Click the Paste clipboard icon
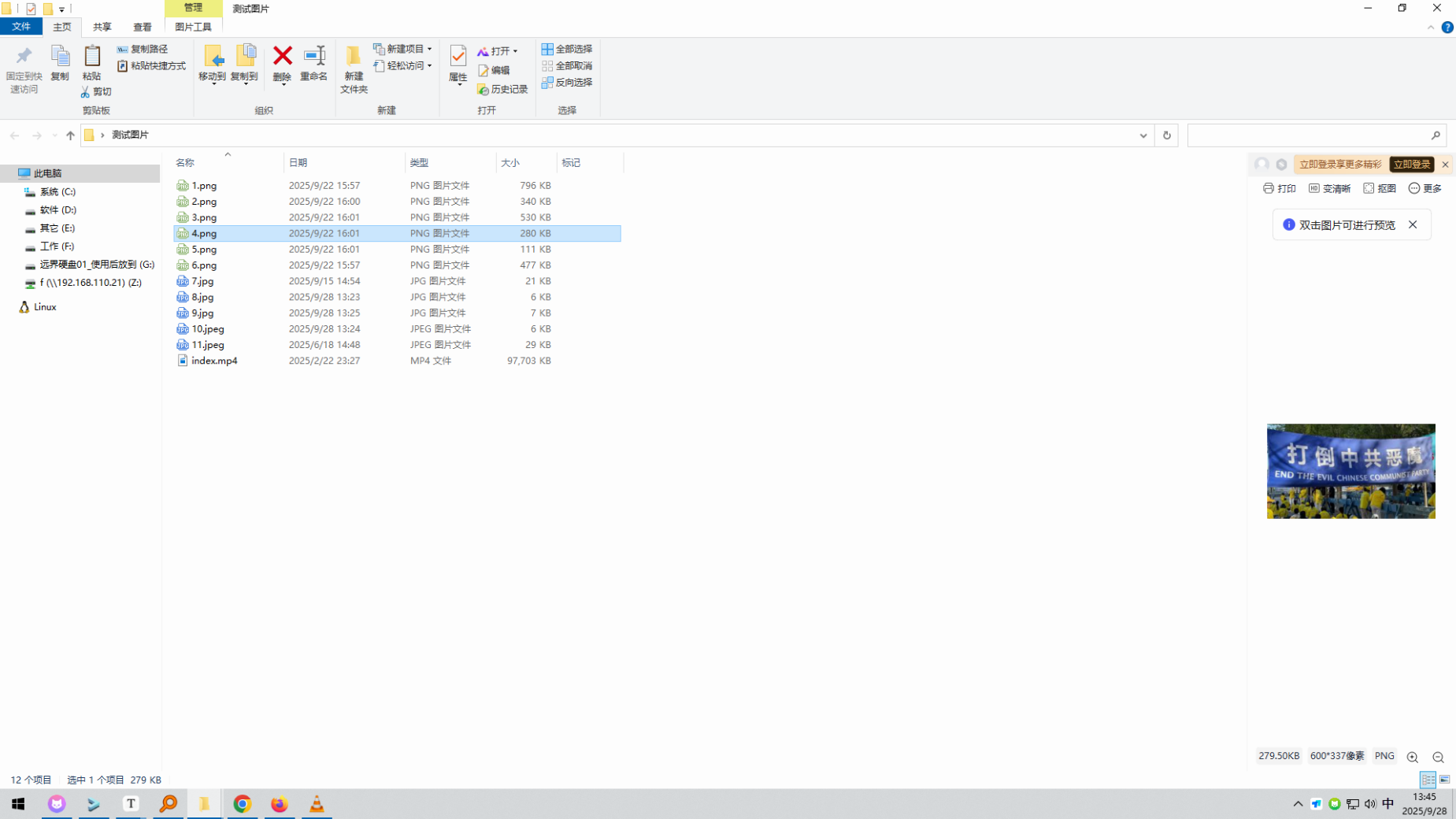This screenshot has height=819, width=1456. tap(91, 57)
